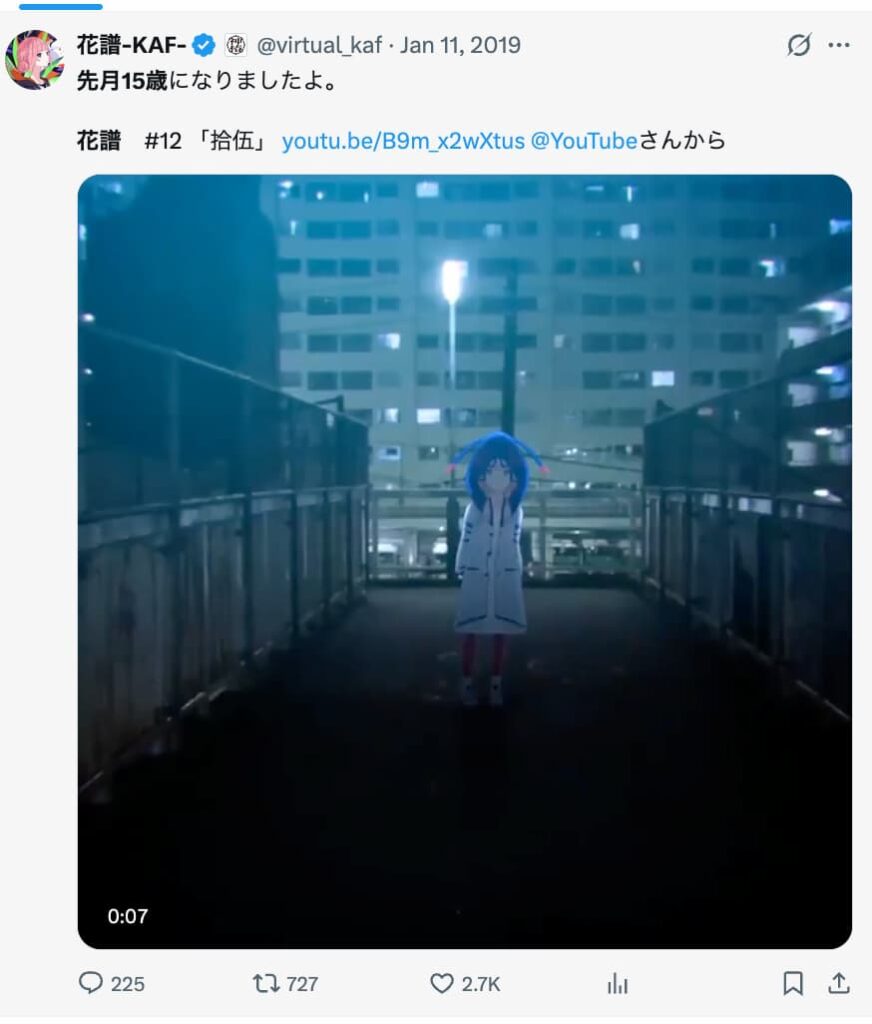Open 花譜-KAF- profile avatar picture

(x=35, y=59)
